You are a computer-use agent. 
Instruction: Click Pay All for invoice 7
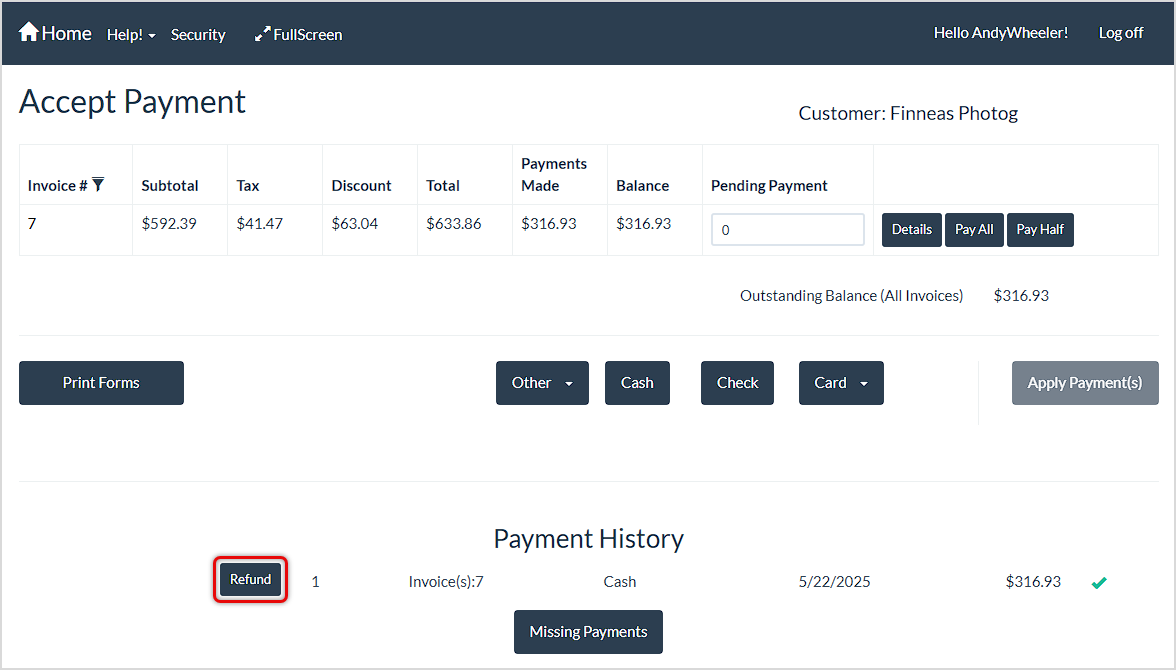[x=974, y=229]
